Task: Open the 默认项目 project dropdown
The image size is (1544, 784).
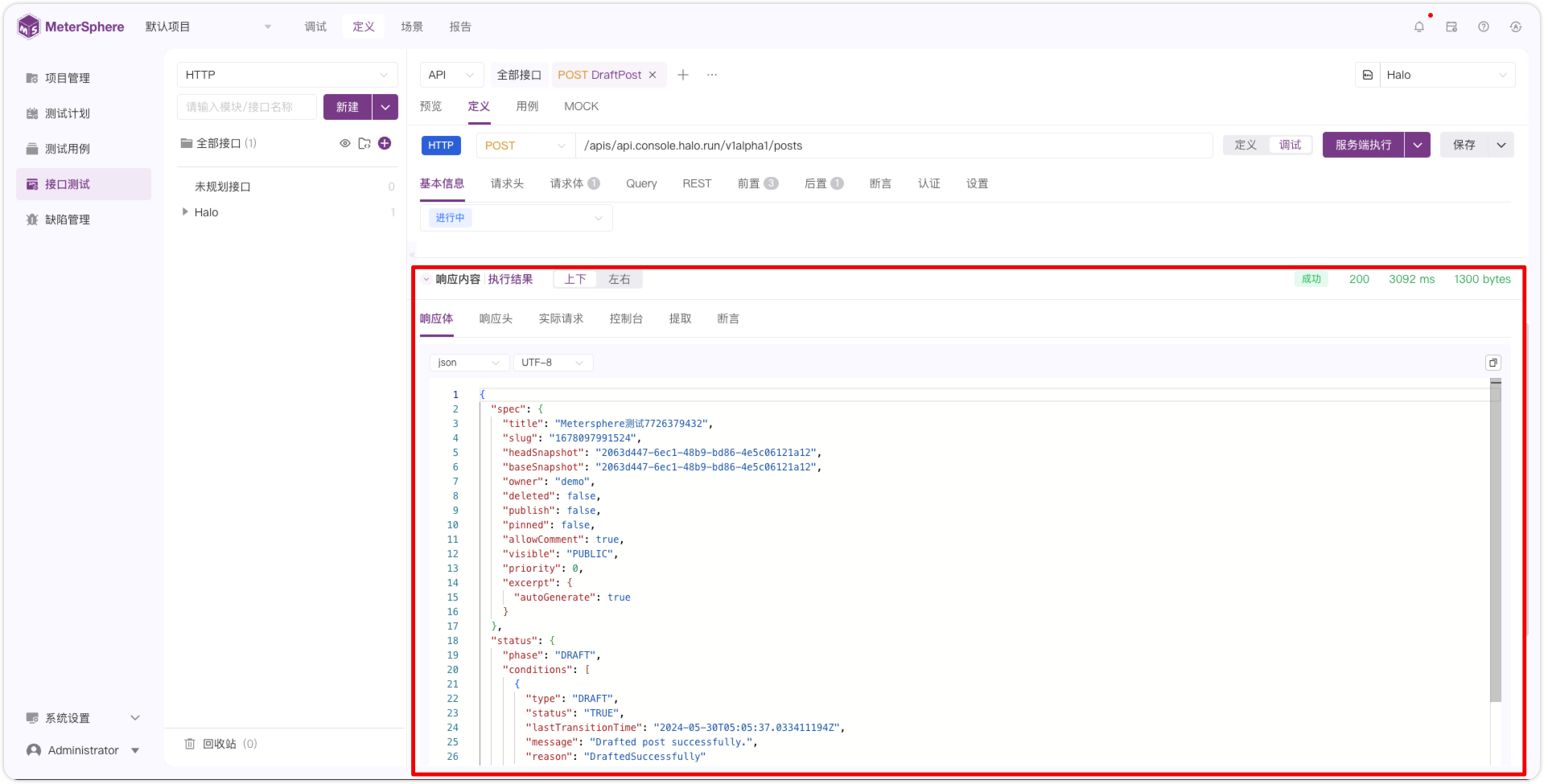Action: point(208,27)
